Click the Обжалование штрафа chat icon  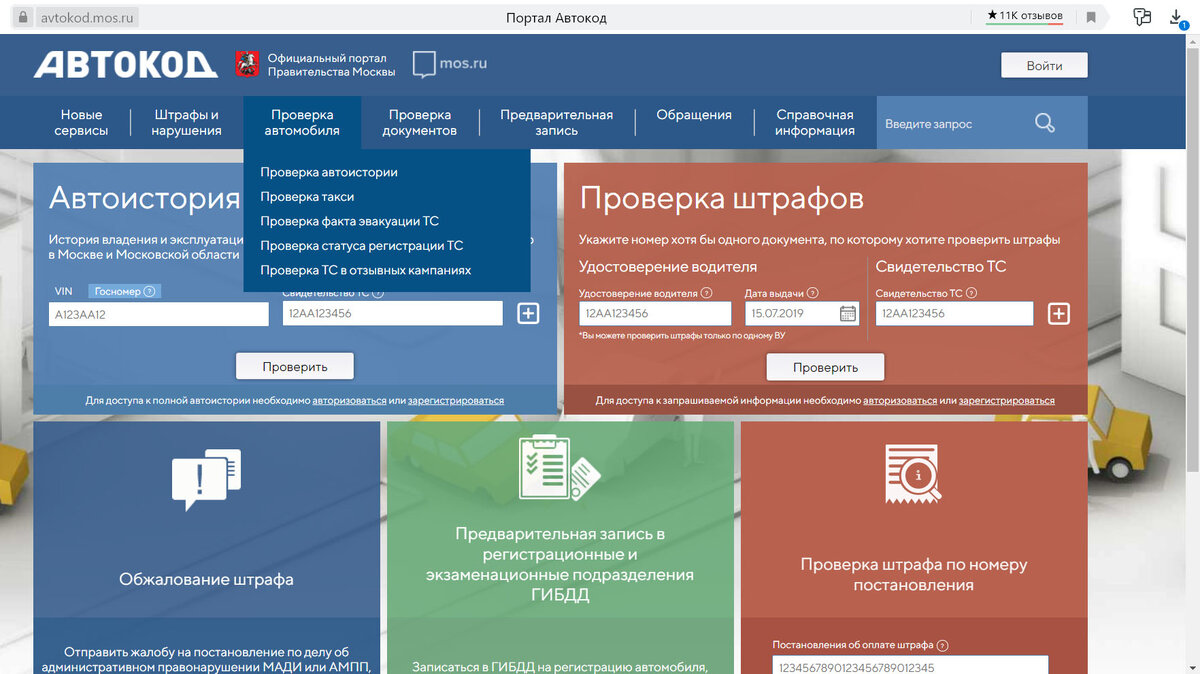click(206, 479)
